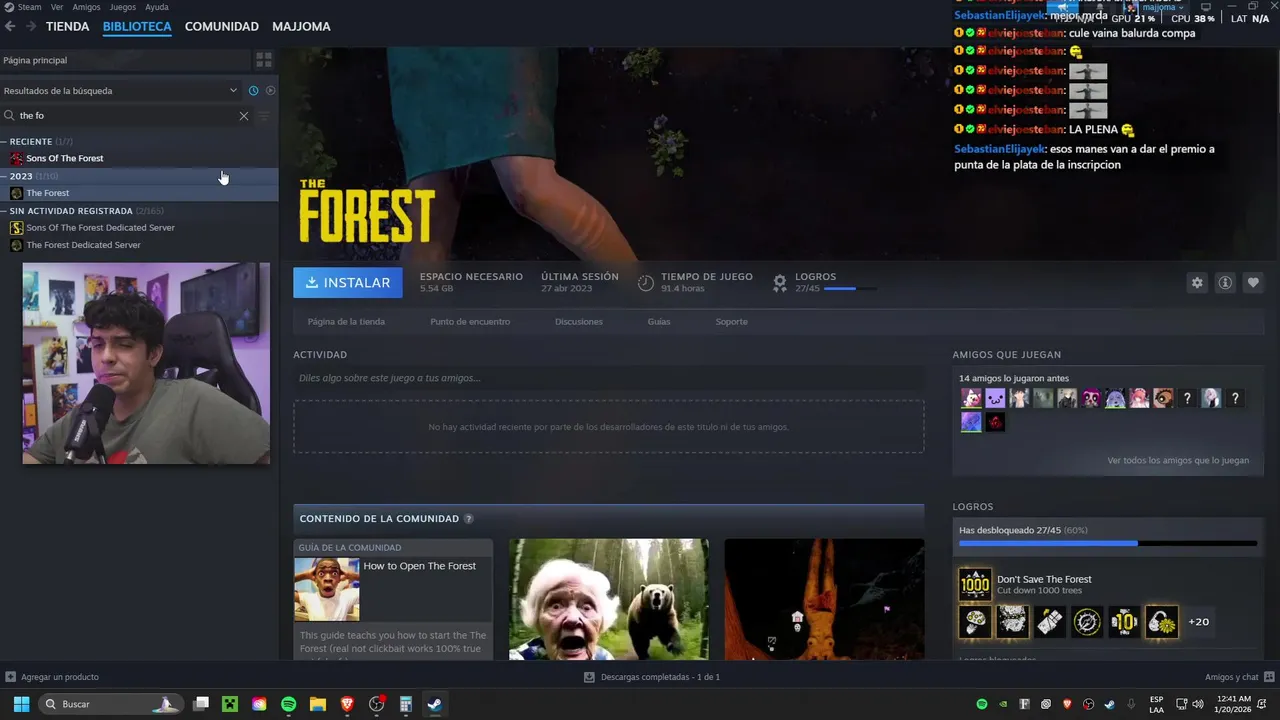This screenshot has width=1280, height=720.
Task: Toggle the ready-to-play filter icon
Action: pos(270,91)
